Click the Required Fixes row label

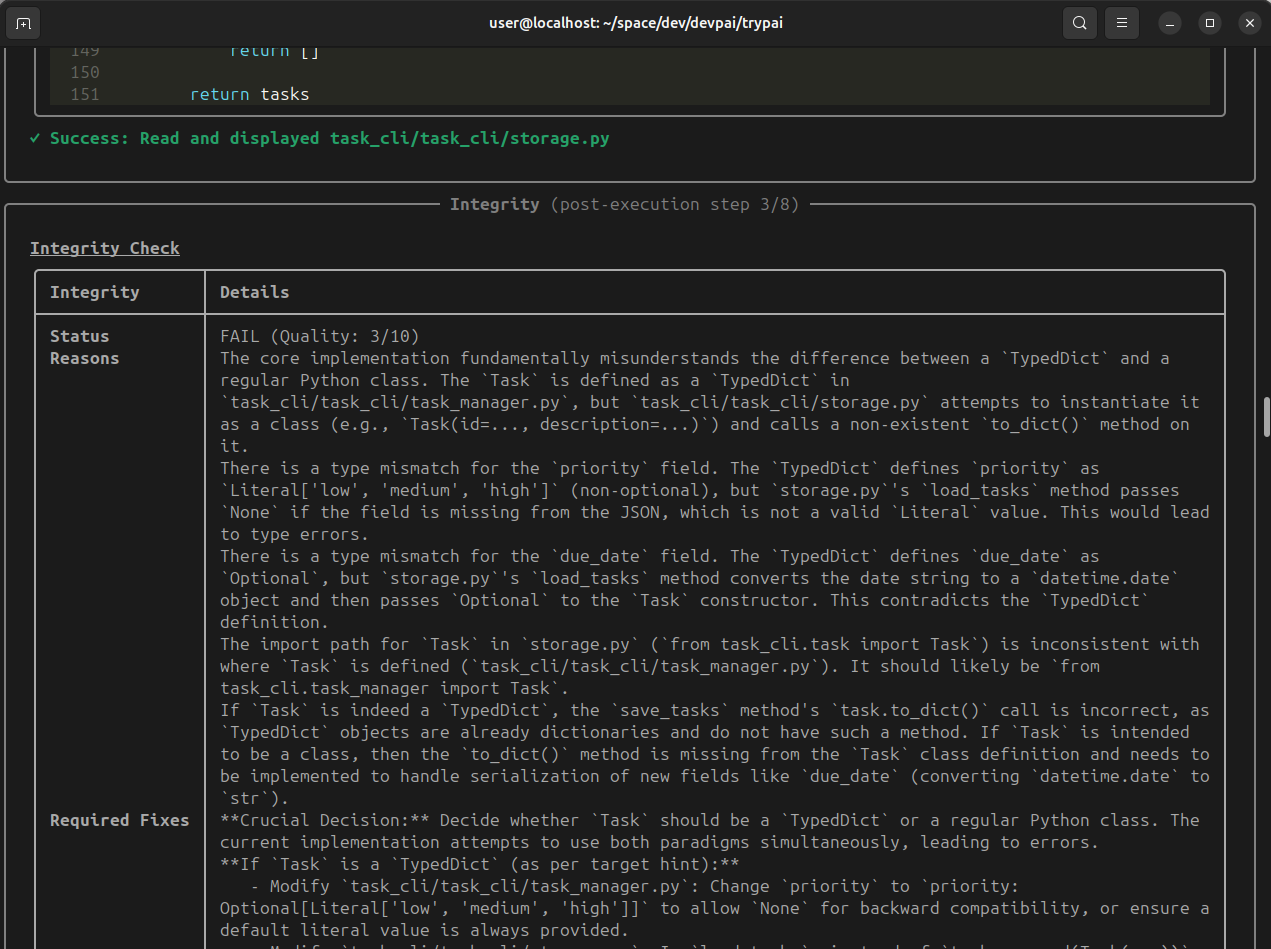(x=119, y=820)
